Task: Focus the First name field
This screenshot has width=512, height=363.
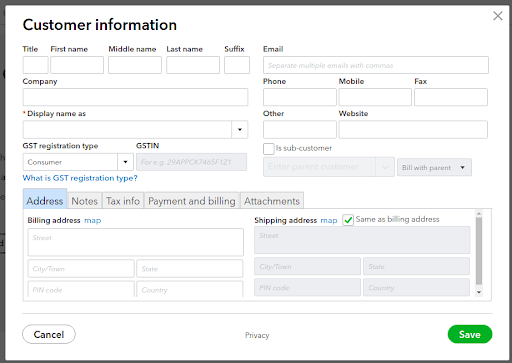Action: point(77,65)
